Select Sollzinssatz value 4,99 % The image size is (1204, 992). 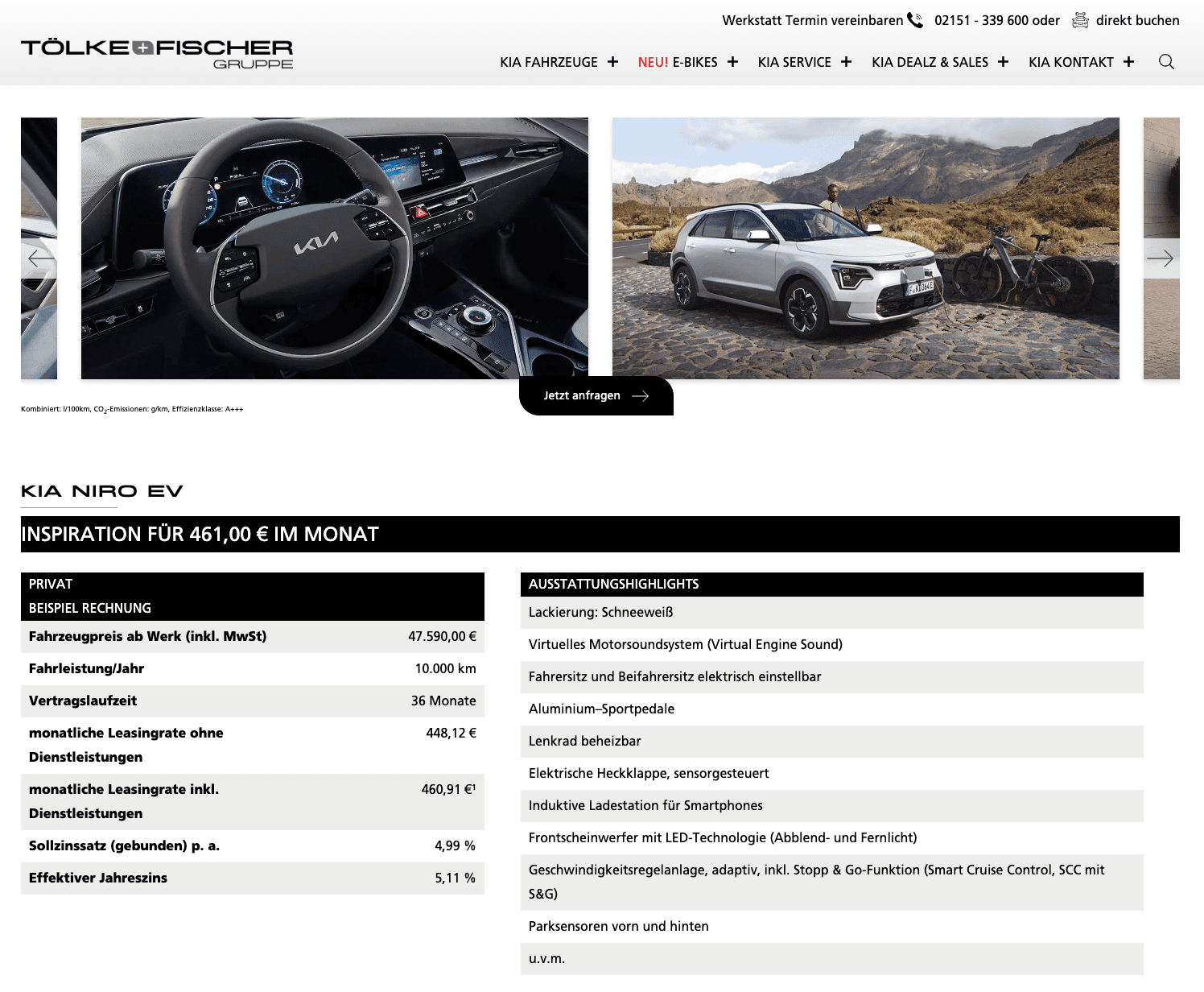pyautogui.click(x=455, y=845)
